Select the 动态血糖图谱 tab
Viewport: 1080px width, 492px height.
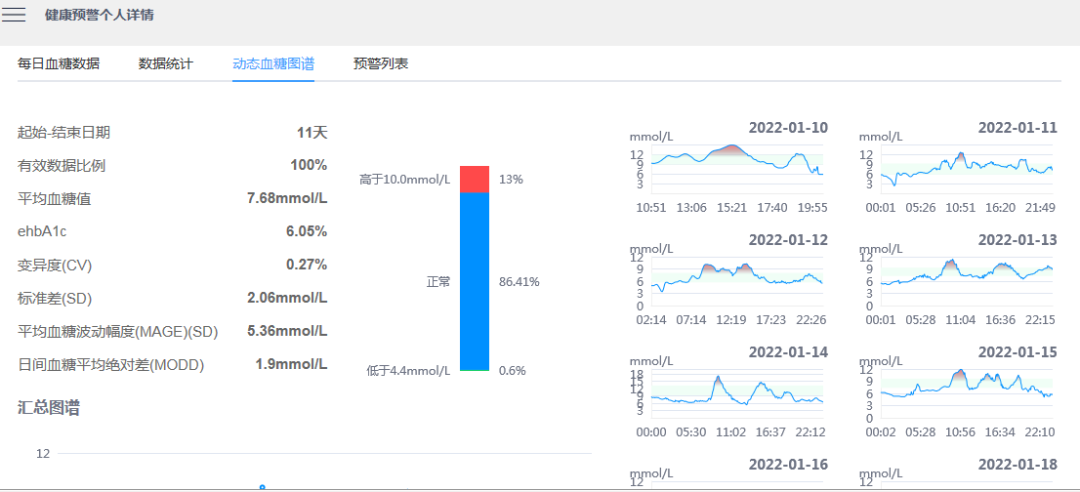coord(273,64)
